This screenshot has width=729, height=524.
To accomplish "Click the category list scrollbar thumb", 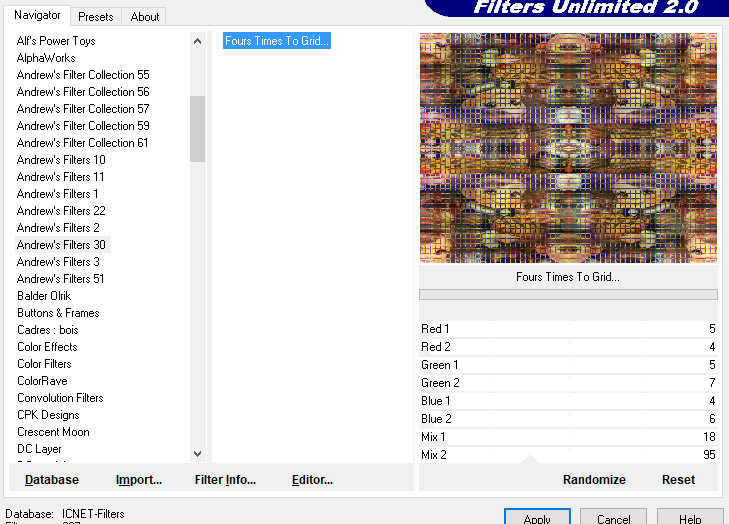I will [198, 129].
